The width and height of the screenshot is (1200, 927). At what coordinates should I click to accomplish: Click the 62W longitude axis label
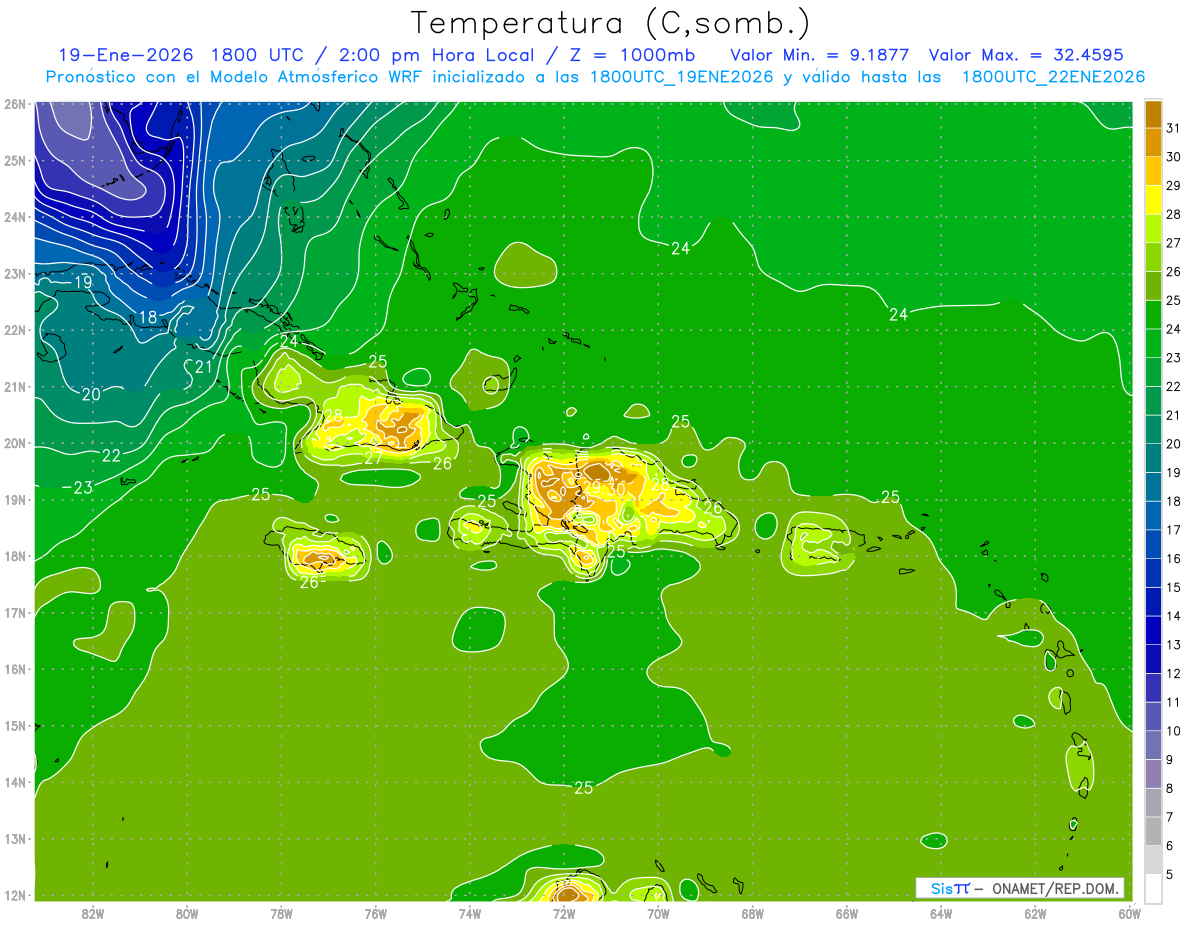(x=1036, y=912)
